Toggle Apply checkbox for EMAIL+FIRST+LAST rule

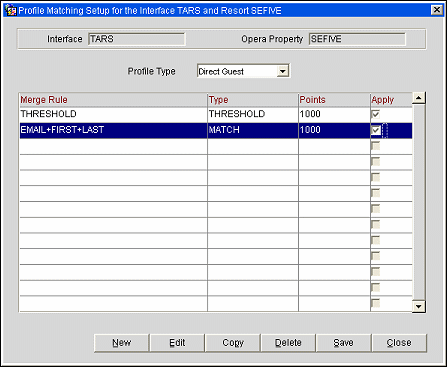(376, 130)
